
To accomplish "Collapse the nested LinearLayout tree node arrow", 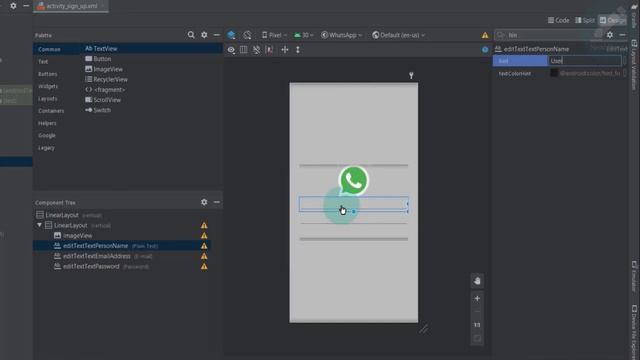I will pos(40,225).
